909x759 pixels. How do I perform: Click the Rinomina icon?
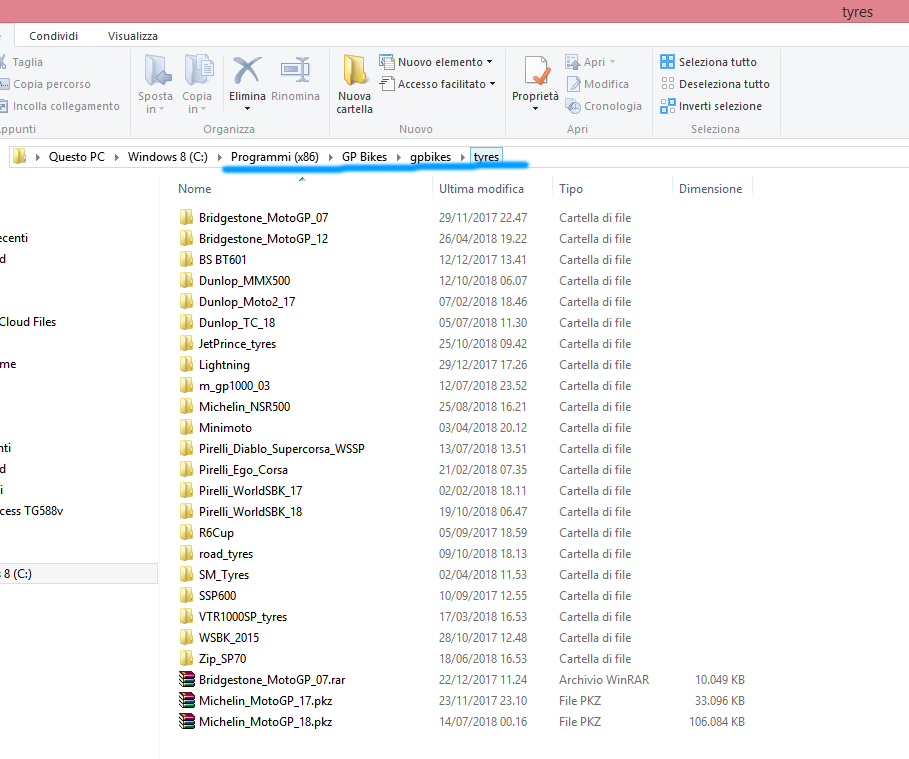296,69
